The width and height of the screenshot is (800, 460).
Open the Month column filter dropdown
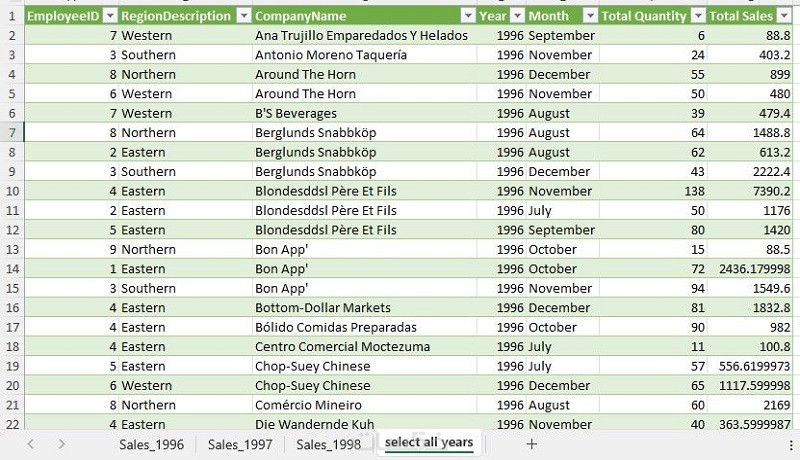587,16
